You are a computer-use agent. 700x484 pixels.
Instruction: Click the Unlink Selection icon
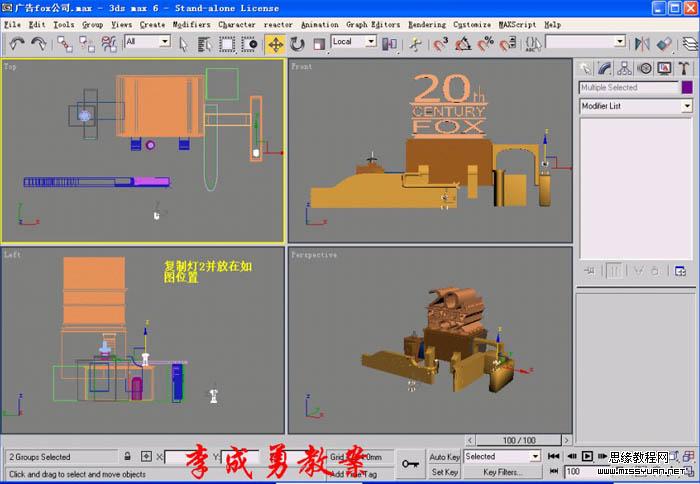(87, 44)
